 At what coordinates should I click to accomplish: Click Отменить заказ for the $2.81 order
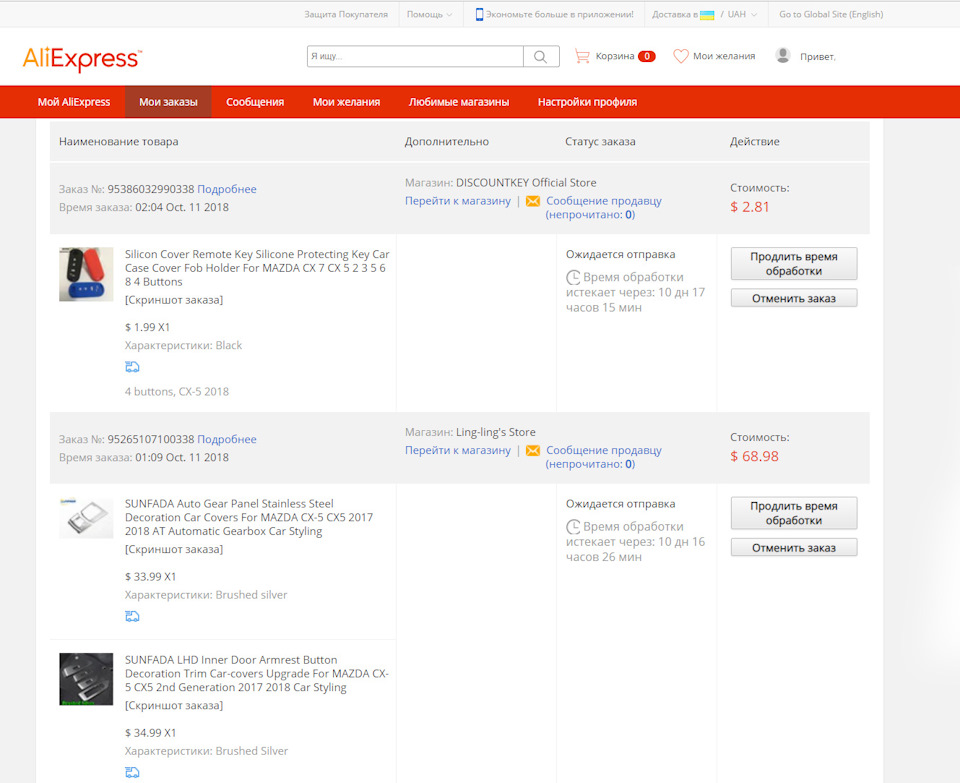coord(794,298)
